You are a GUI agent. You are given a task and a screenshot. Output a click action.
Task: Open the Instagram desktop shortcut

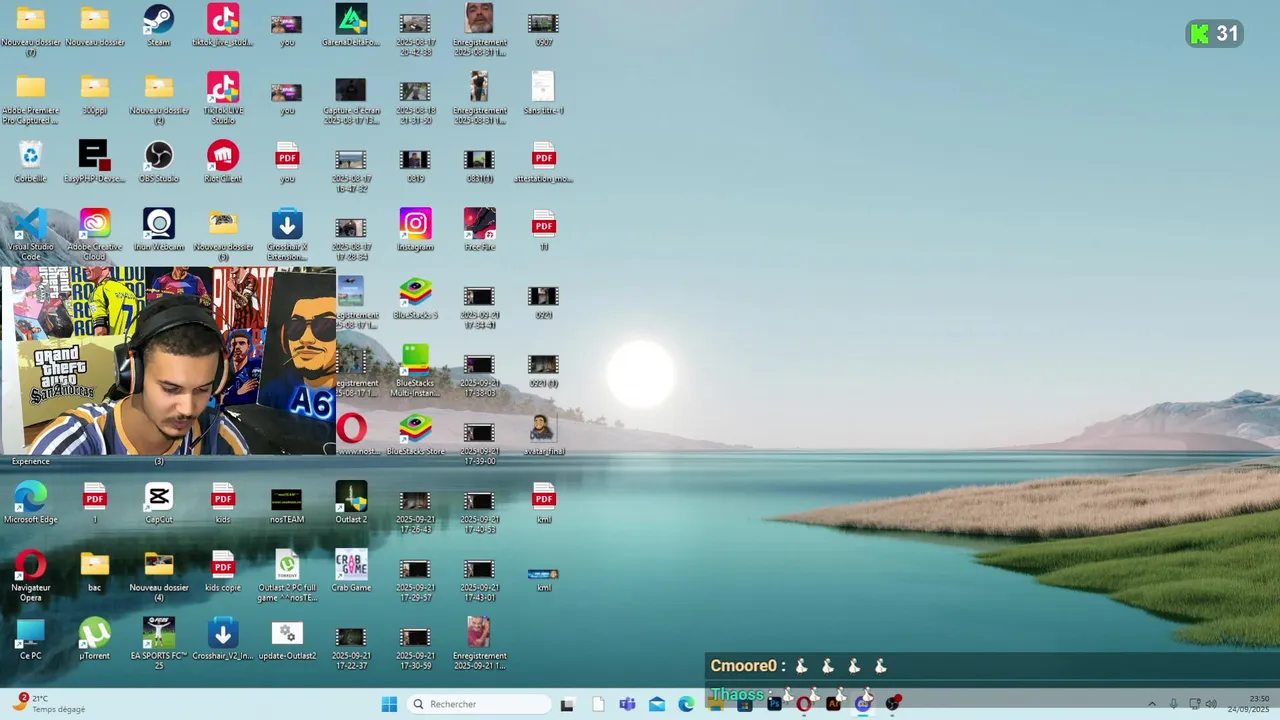tap(415, 229)
